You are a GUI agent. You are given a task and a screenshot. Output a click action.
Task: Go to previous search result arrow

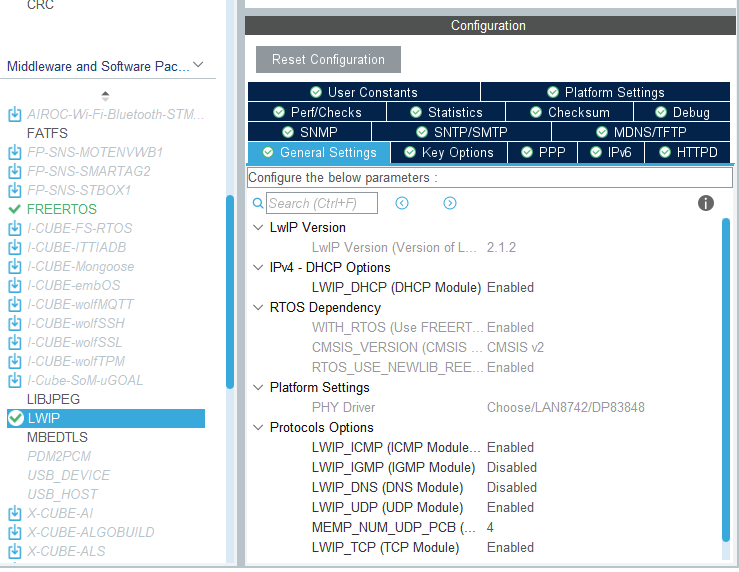(402, 203)
